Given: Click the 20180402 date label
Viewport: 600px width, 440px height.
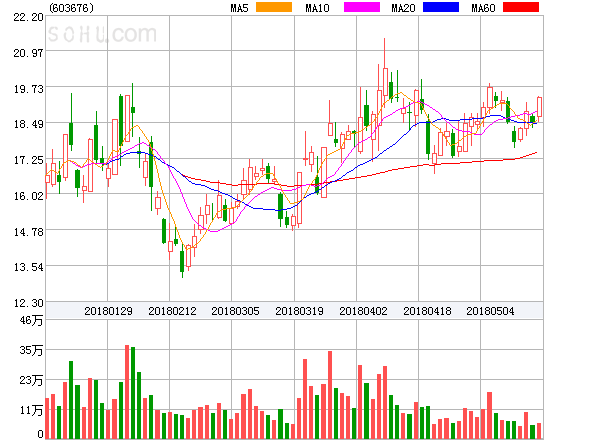Looking at the screenshot, I should [363, 311].
